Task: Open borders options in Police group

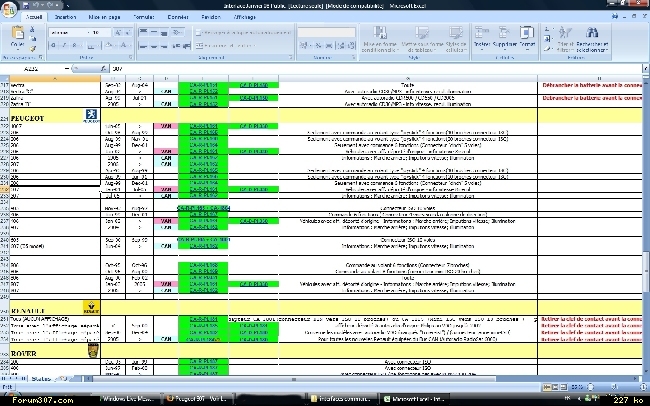Action: tap(94, 46)
